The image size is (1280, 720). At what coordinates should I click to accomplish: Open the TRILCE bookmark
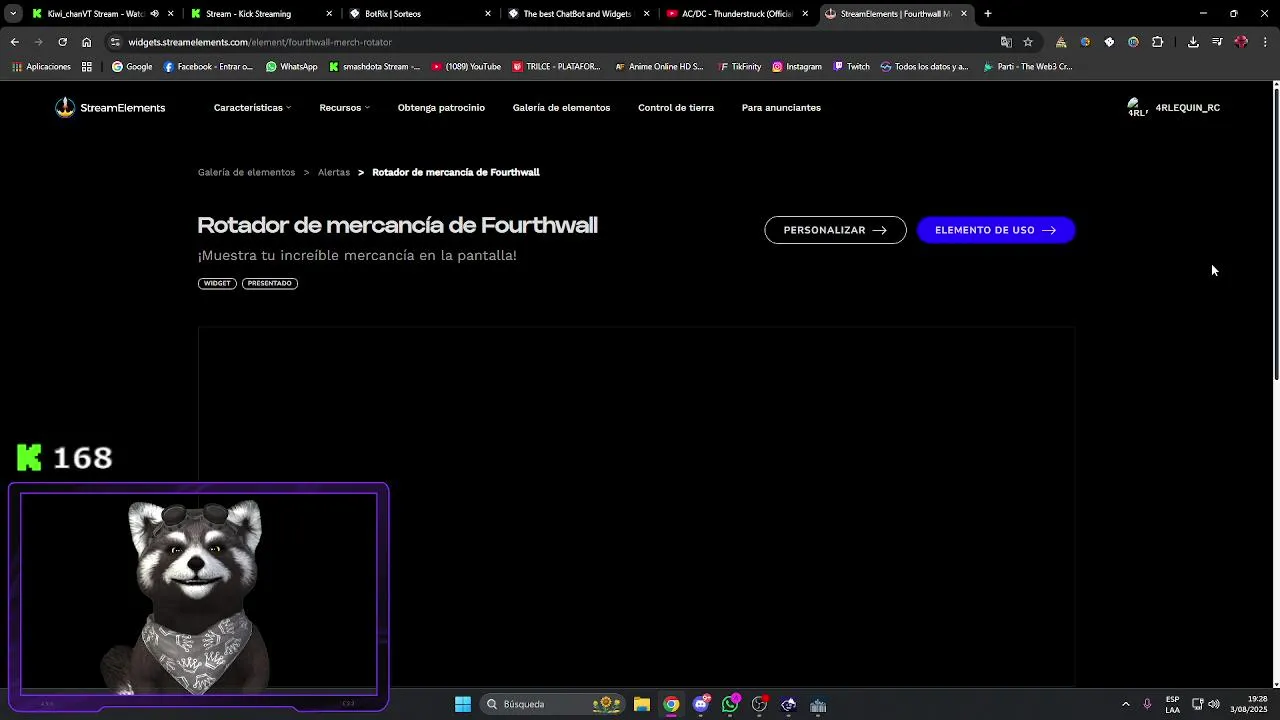556,67
